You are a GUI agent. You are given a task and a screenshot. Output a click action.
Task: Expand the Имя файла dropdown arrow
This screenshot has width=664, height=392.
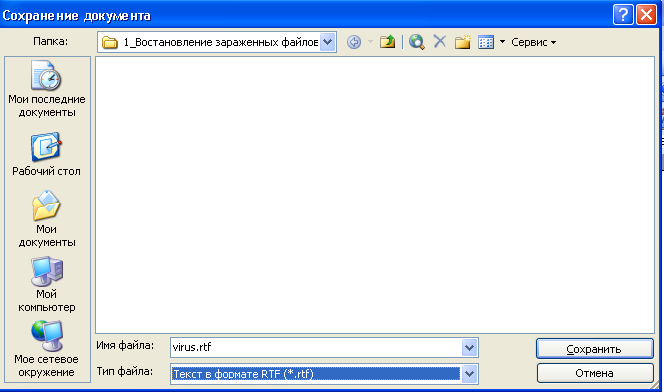click(469, 348)
